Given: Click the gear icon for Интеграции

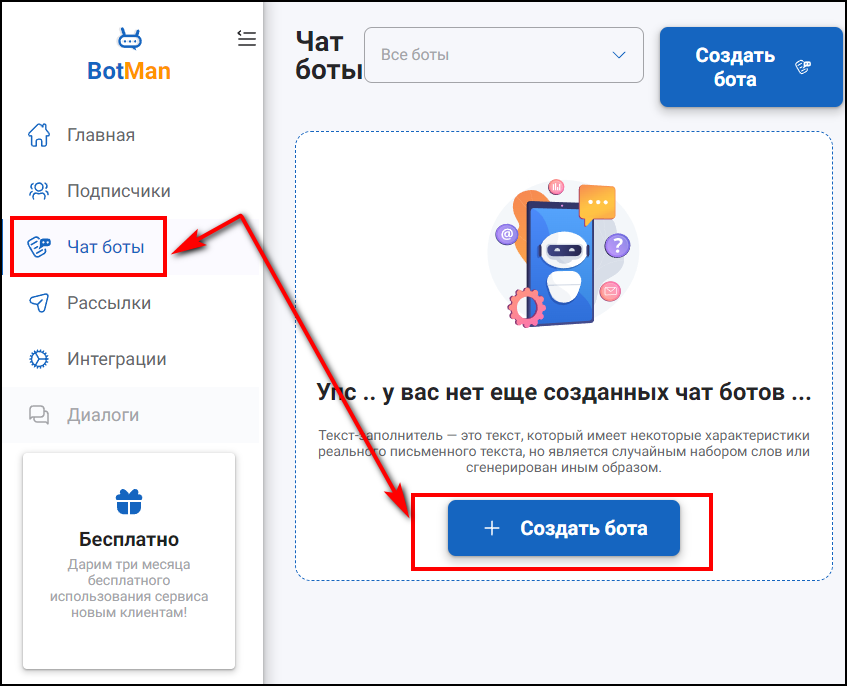Looking at the screenshot, I should (39, 359).
